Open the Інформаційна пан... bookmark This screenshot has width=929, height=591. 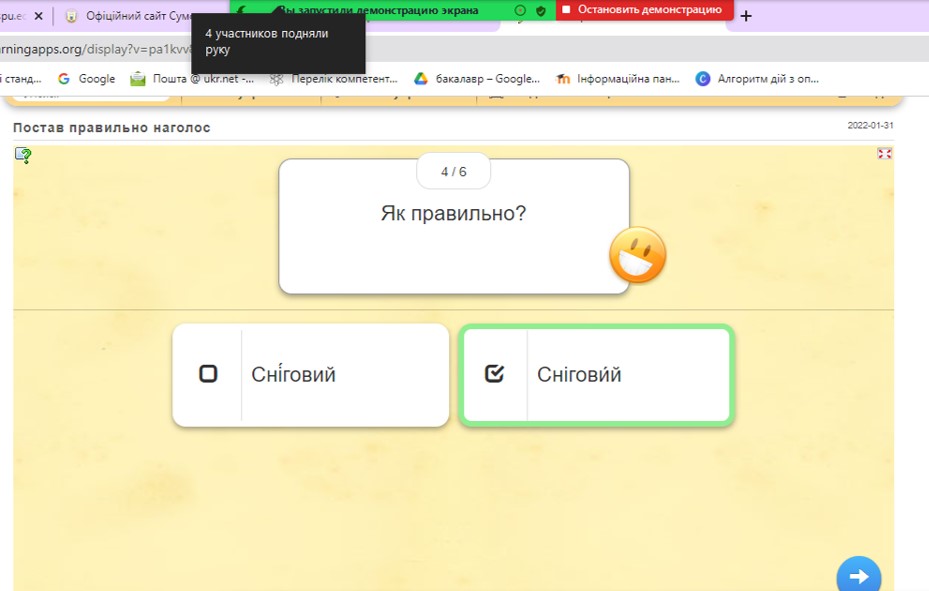click(x=618, y=79)
